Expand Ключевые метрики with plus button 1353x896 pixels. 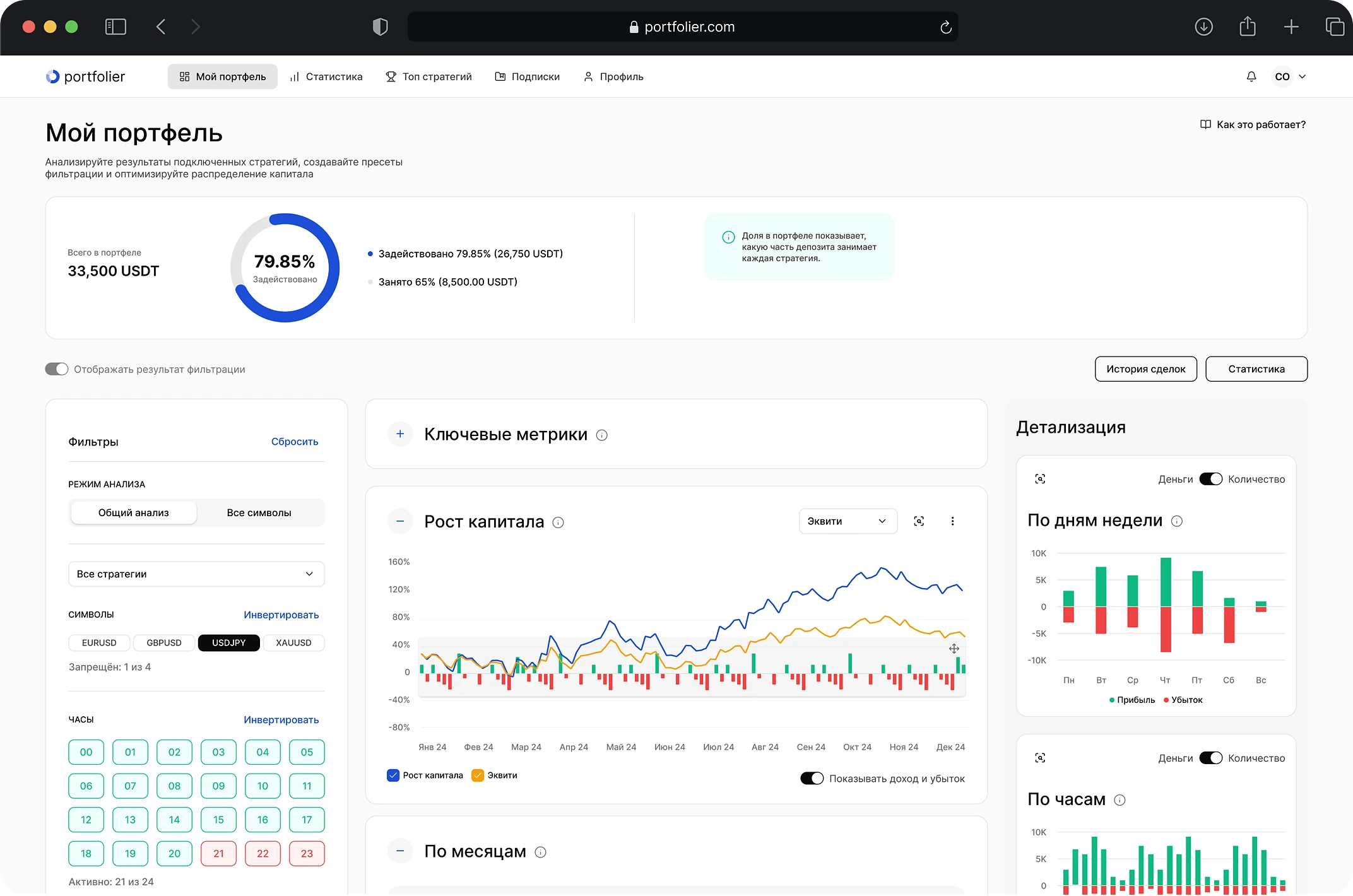coord(399,434)
